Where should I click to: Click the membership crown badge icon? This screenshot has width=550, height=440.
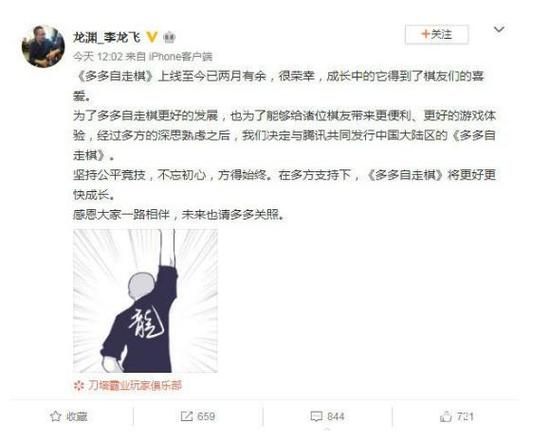tap(170, 37)
